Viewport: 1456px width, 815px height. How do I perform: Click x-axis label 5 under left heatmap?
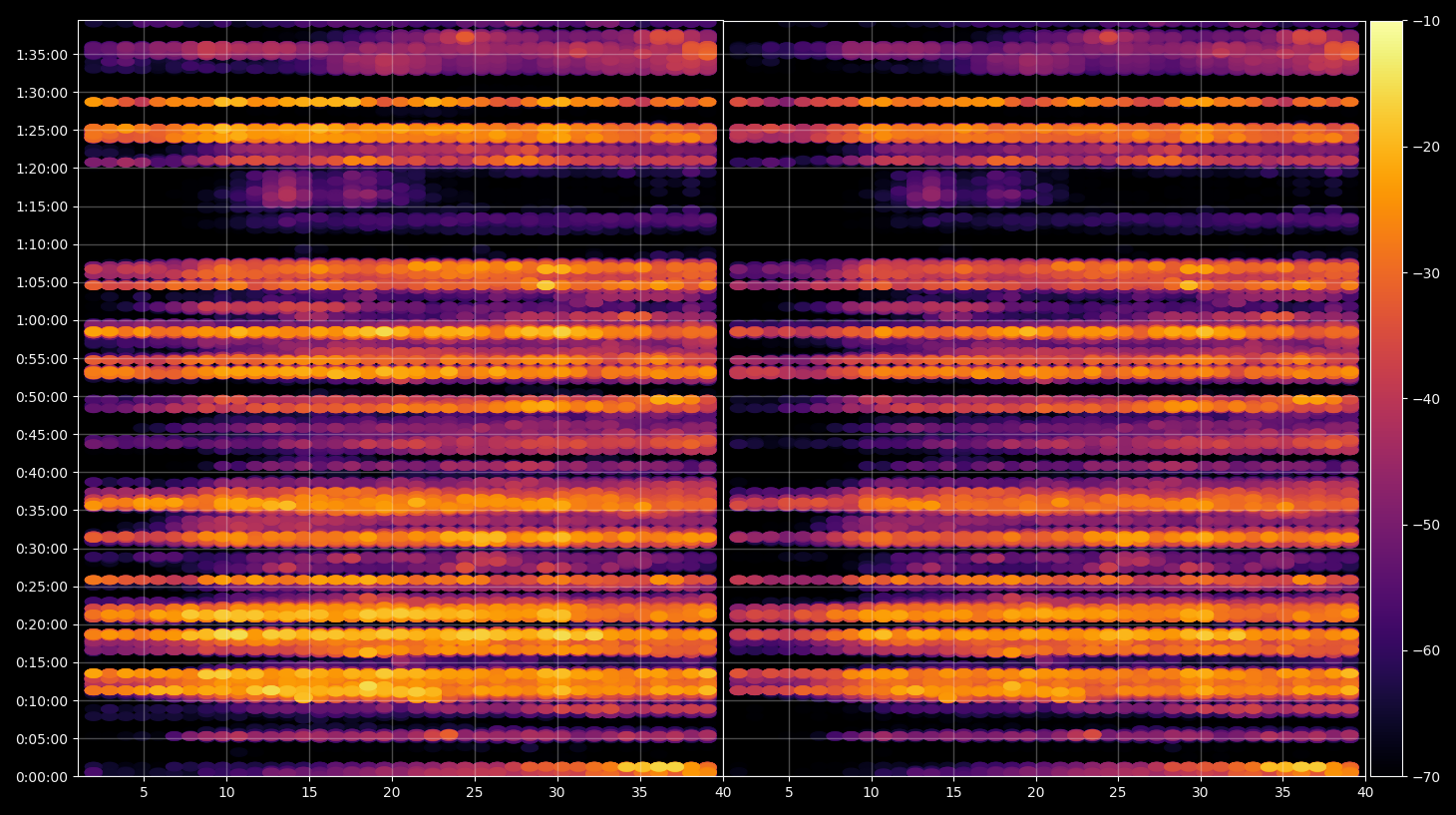pos(144,793)
